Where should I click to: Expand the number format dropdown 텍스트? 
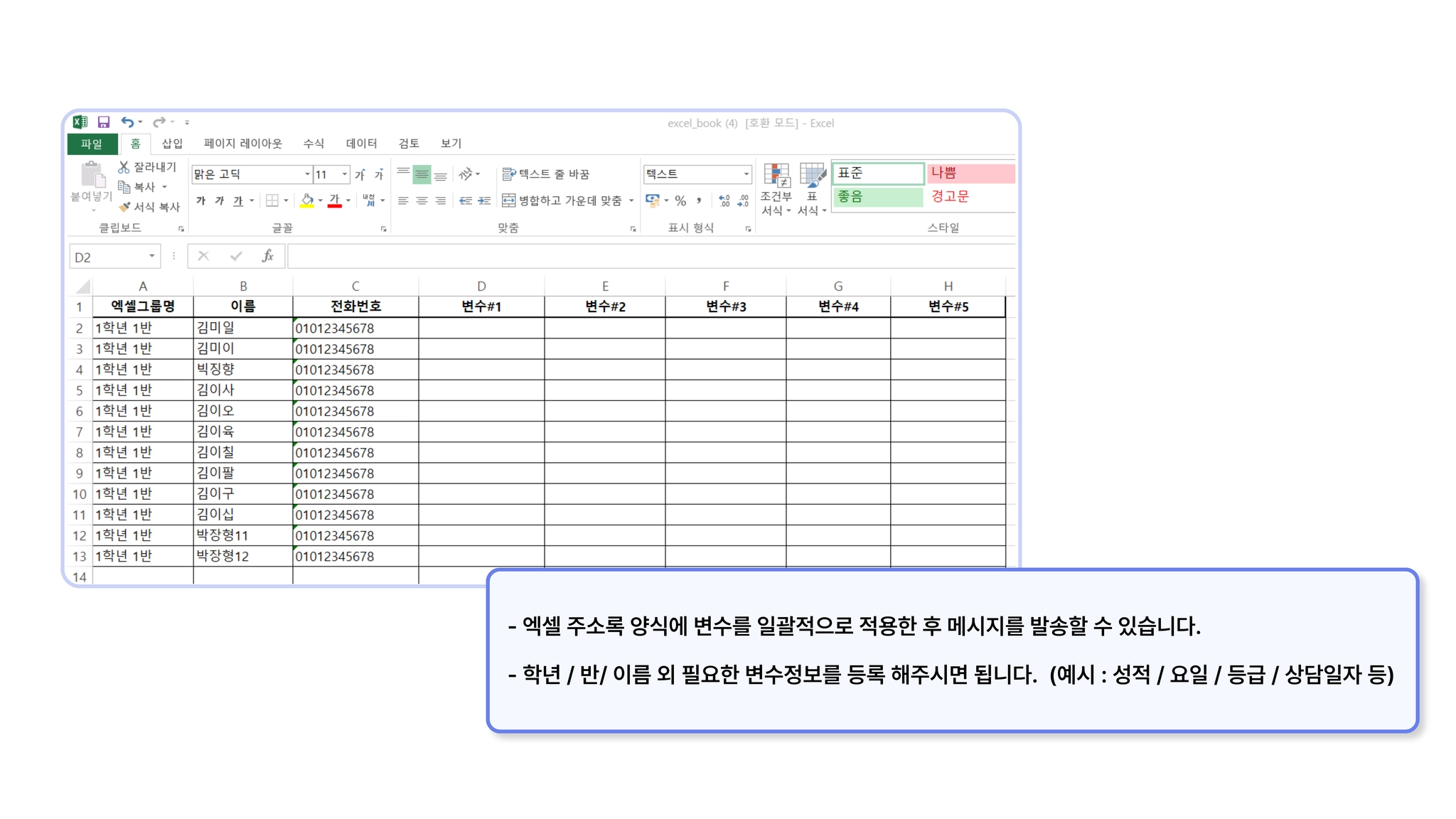pos(746,174)
